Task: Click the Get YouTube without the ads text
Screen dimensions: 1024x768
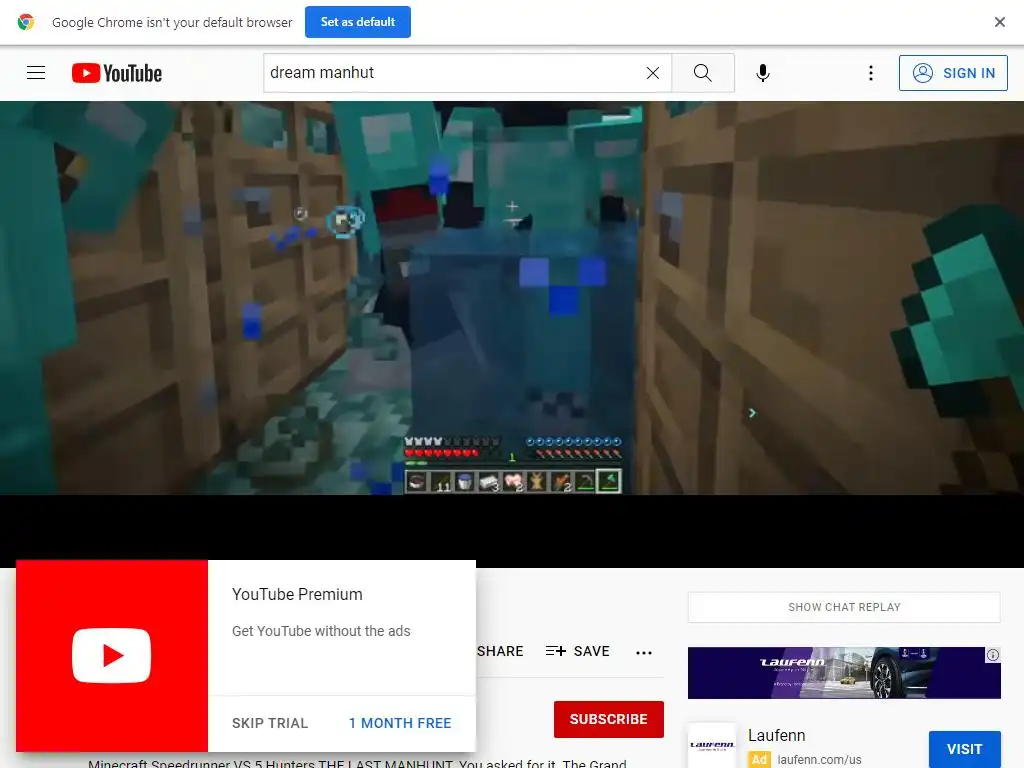Action: click(321, 631)
